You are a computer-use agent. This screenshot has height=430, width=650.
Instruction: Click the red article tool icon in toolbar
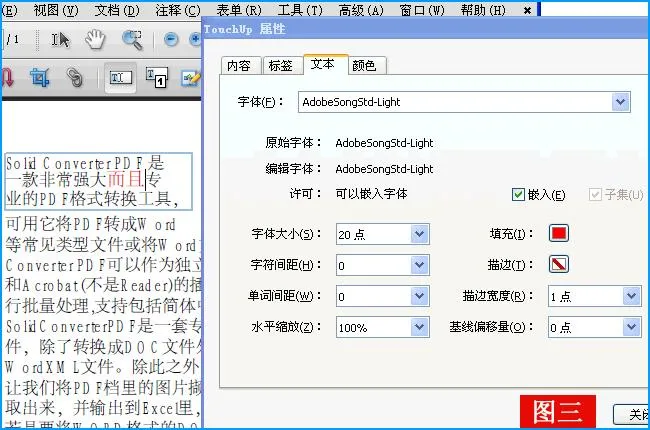[7, 78]
